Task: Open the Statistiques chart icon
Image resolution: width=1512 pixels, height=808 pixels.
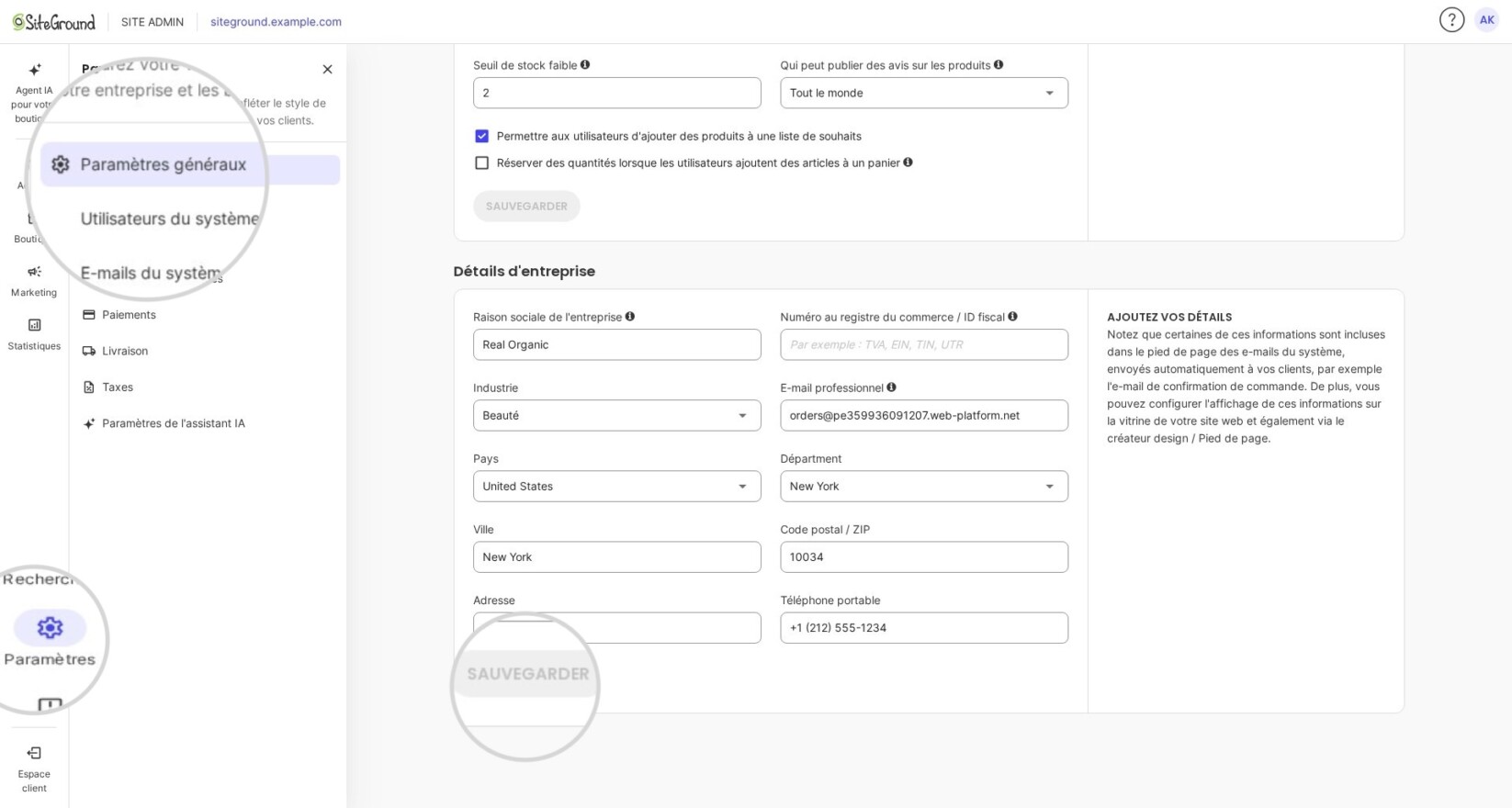Action: point(34,325)
